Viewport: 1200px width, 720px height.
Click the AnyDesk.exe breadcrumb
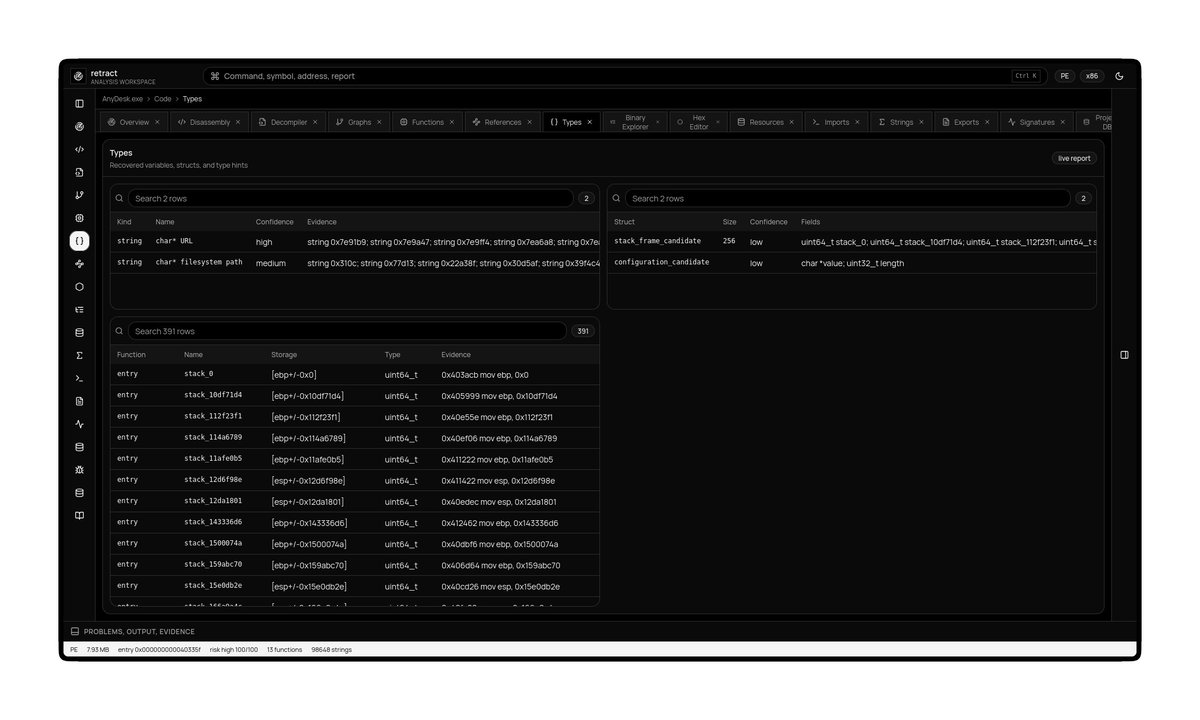tap(122, 99)
